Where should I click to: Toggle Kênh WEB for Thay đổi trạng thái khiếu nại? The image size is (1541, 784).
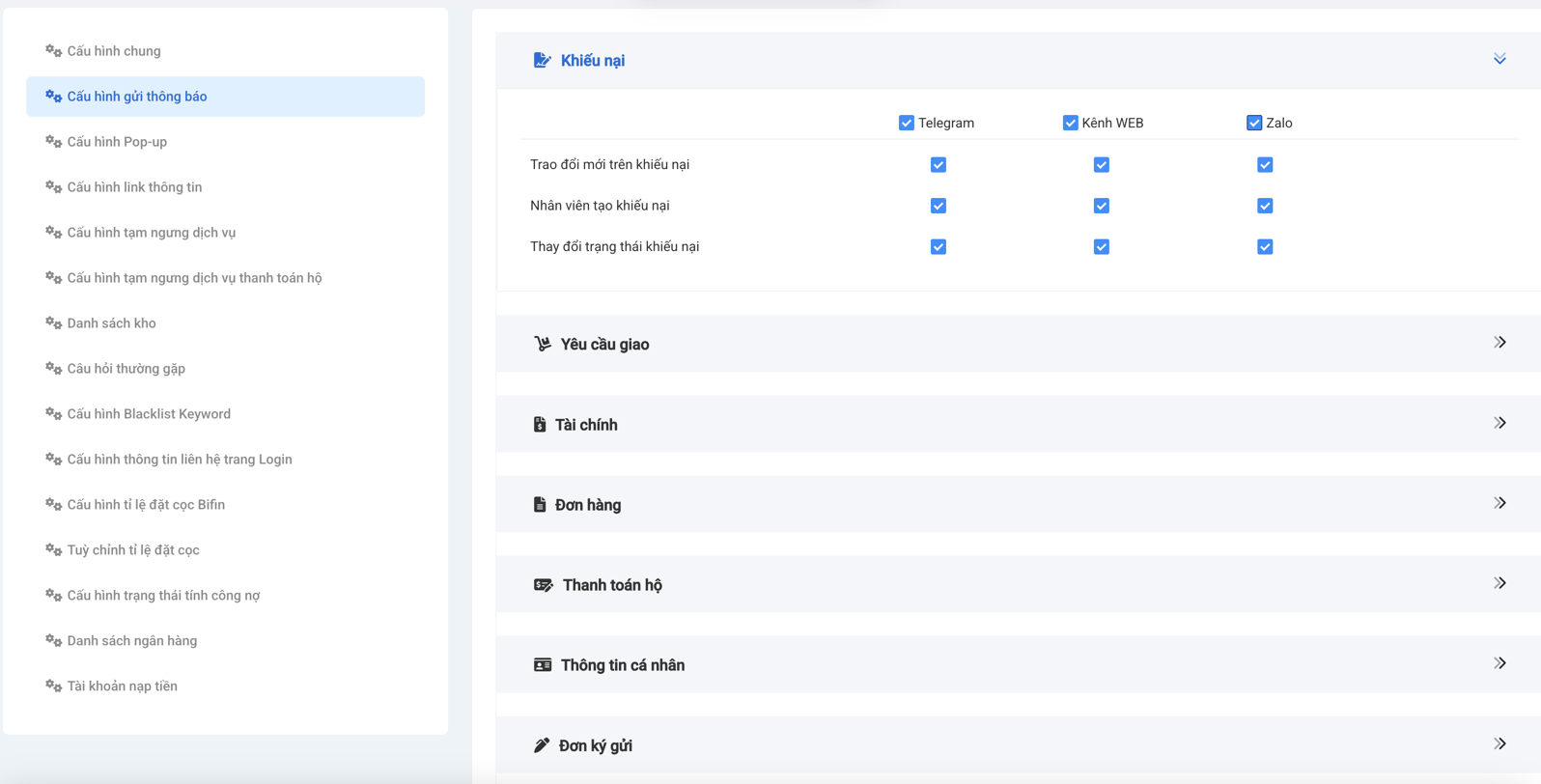tap(1101, 247)
